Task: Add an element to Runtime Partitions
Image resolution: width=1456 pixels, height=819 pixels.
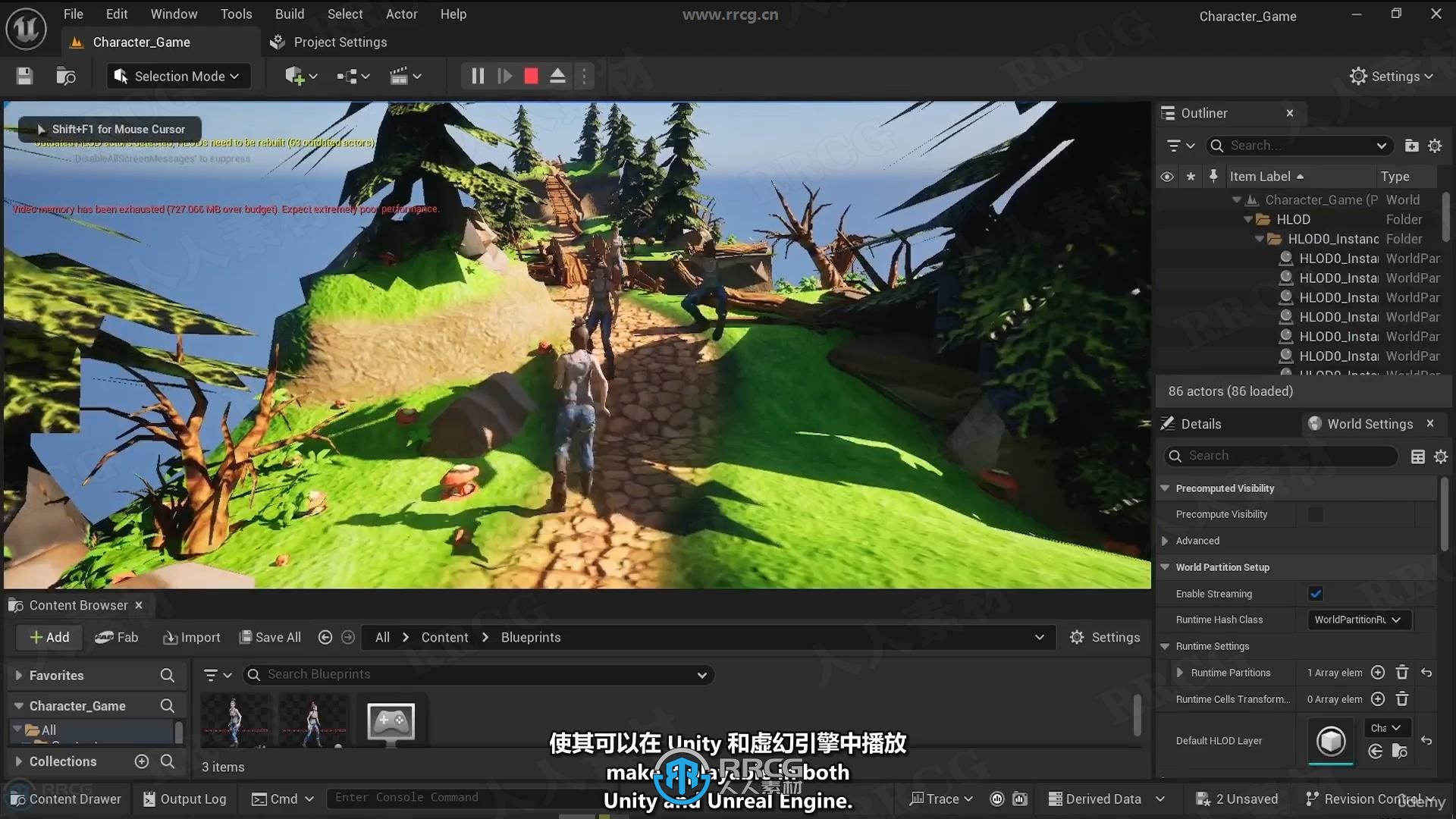Action: [x=1378, y=673]
